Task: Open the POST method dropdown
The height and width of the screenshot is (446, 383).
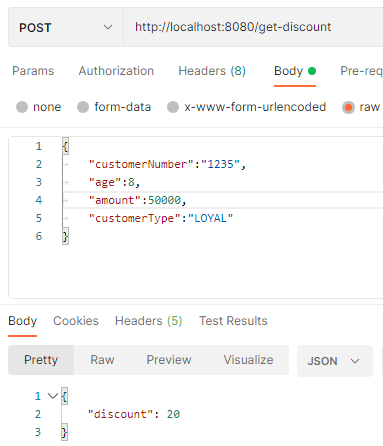Action: [66, 27]
